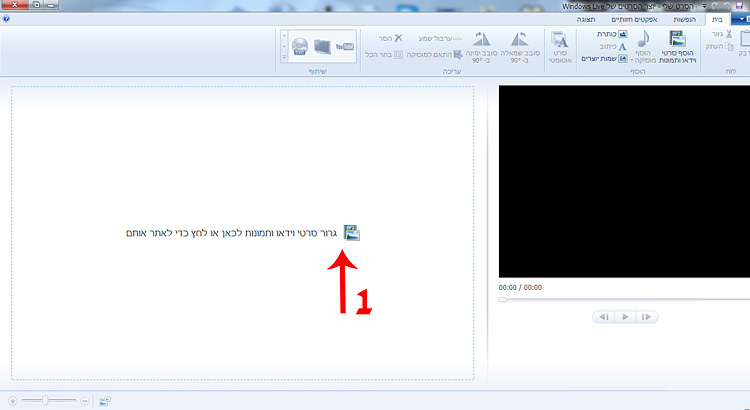Click the drag videos and photos here text
The width and height of the screenshot is (750, 410).
232,233
